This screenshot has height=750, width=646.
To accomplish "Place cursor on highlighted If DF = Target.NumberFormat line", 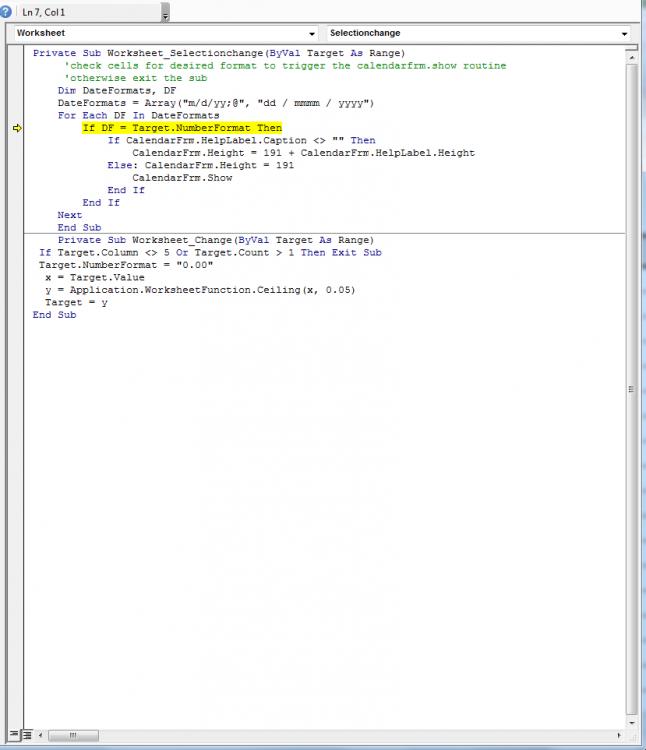I will tap(182, 128).
